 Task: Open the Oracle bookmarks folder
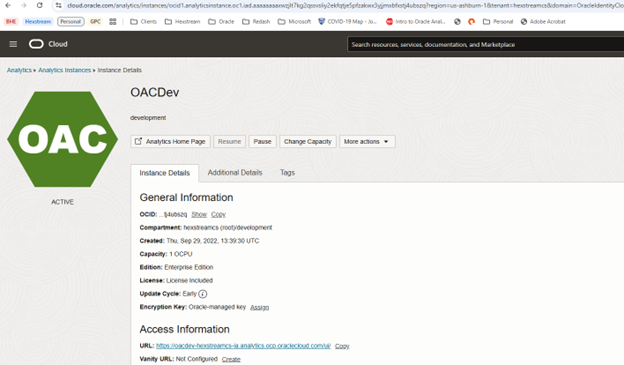[x=221, y=21]
